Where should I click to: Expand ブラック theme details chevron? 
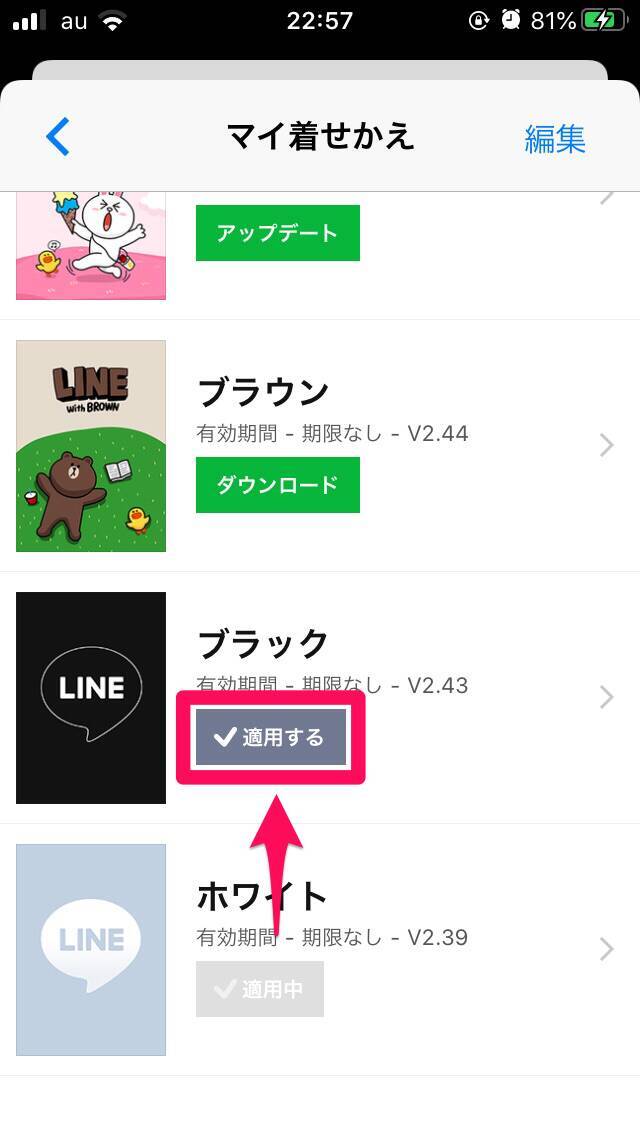pos(606,698)
